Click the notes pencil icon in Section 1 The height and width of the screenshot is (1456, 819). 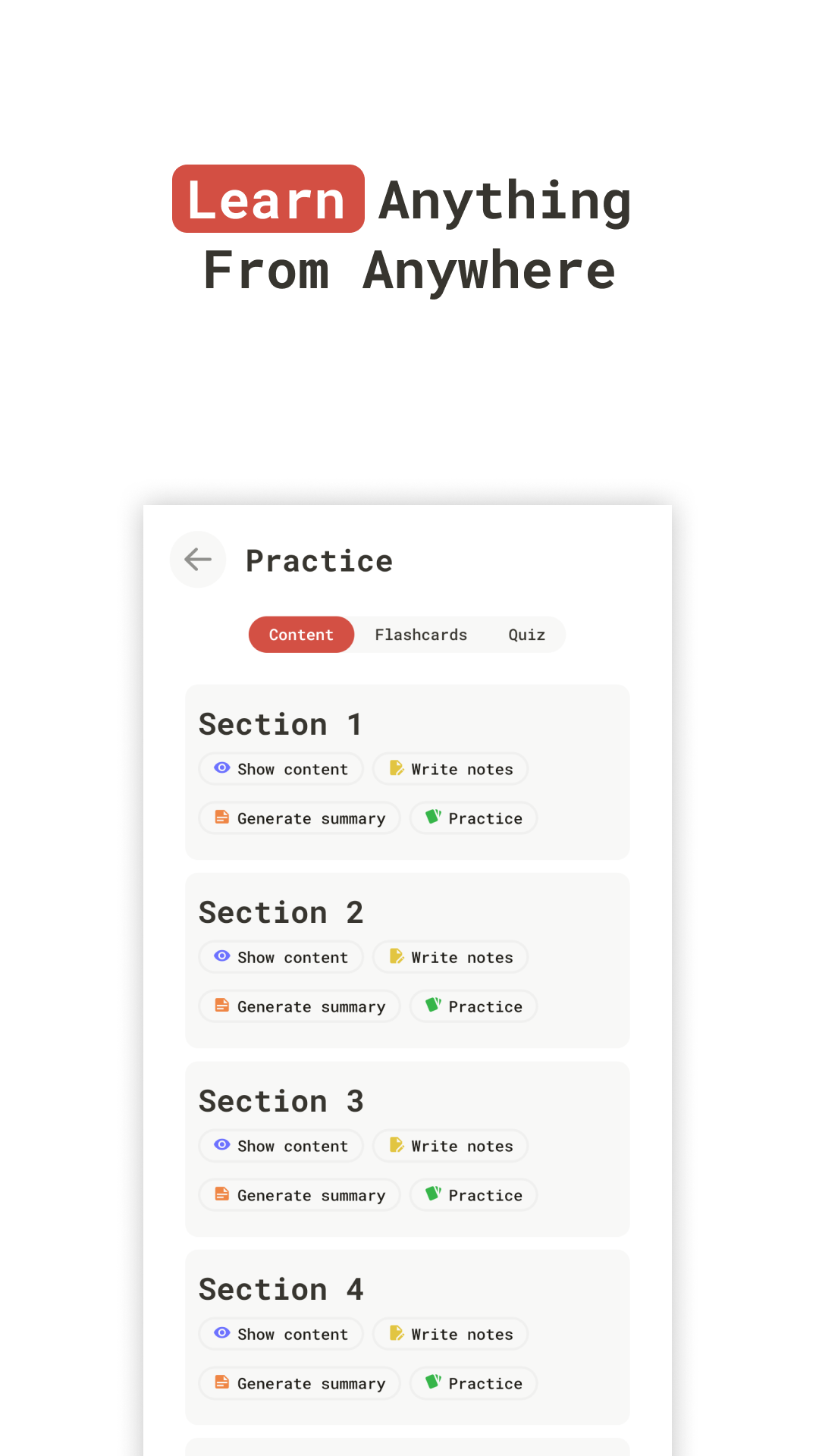click(x=397, y=768)
